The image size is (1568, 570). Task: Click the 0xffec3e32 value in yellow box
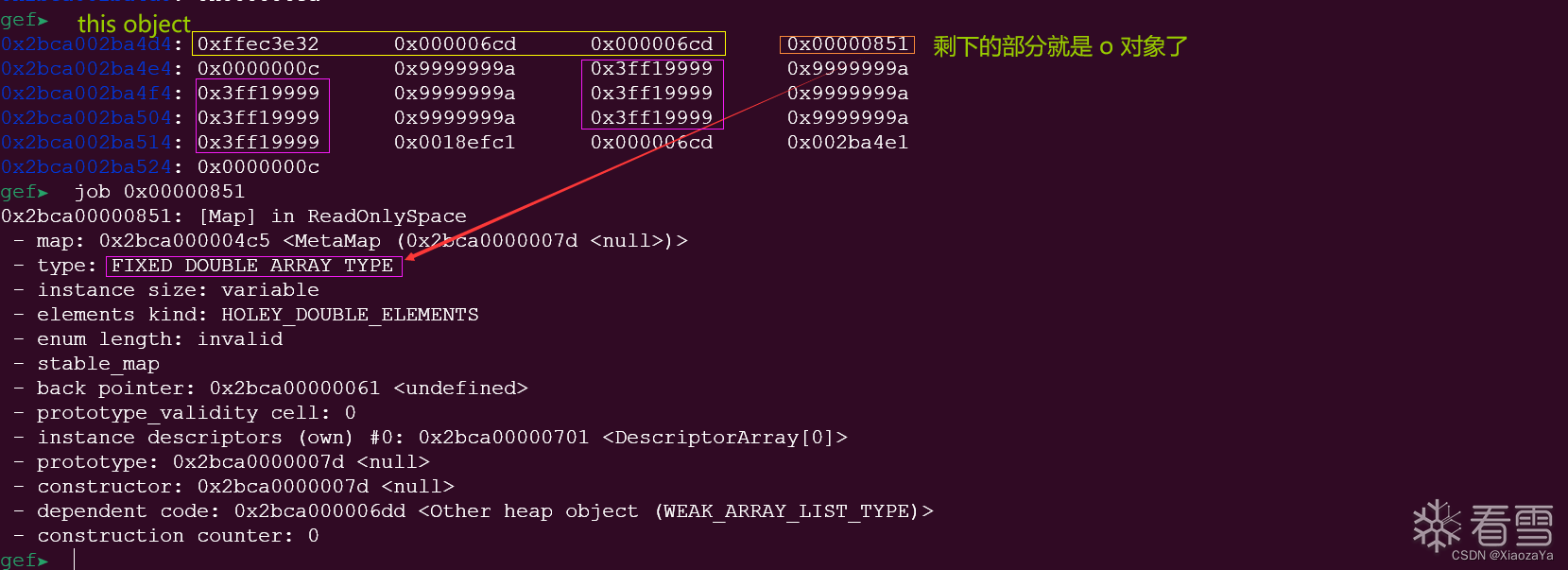tap(258, 43)
